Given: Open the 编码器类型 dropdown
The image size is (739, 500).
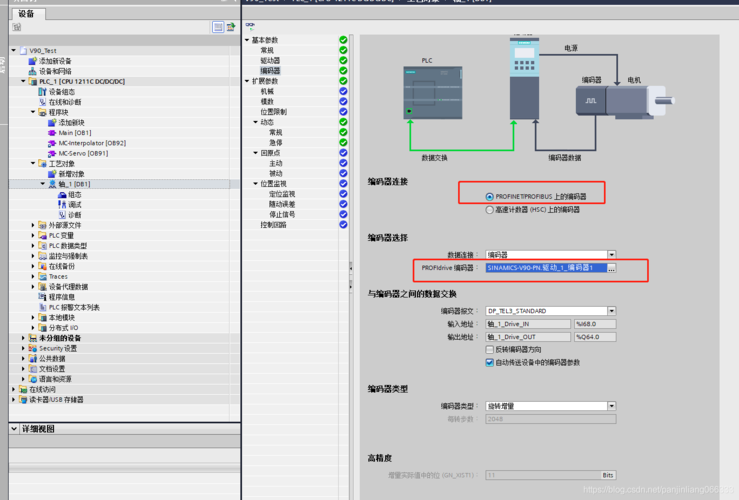Looking at the screenshot, I should (x=611, y=406).
